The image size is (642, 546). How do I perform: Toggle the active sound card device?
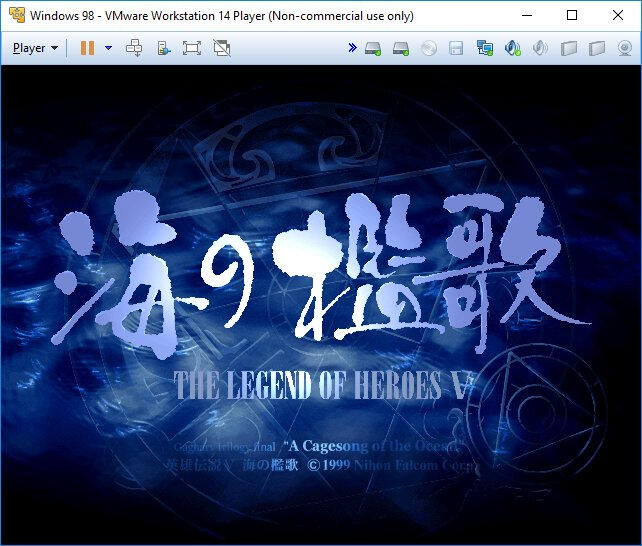(x=513, y=48)
